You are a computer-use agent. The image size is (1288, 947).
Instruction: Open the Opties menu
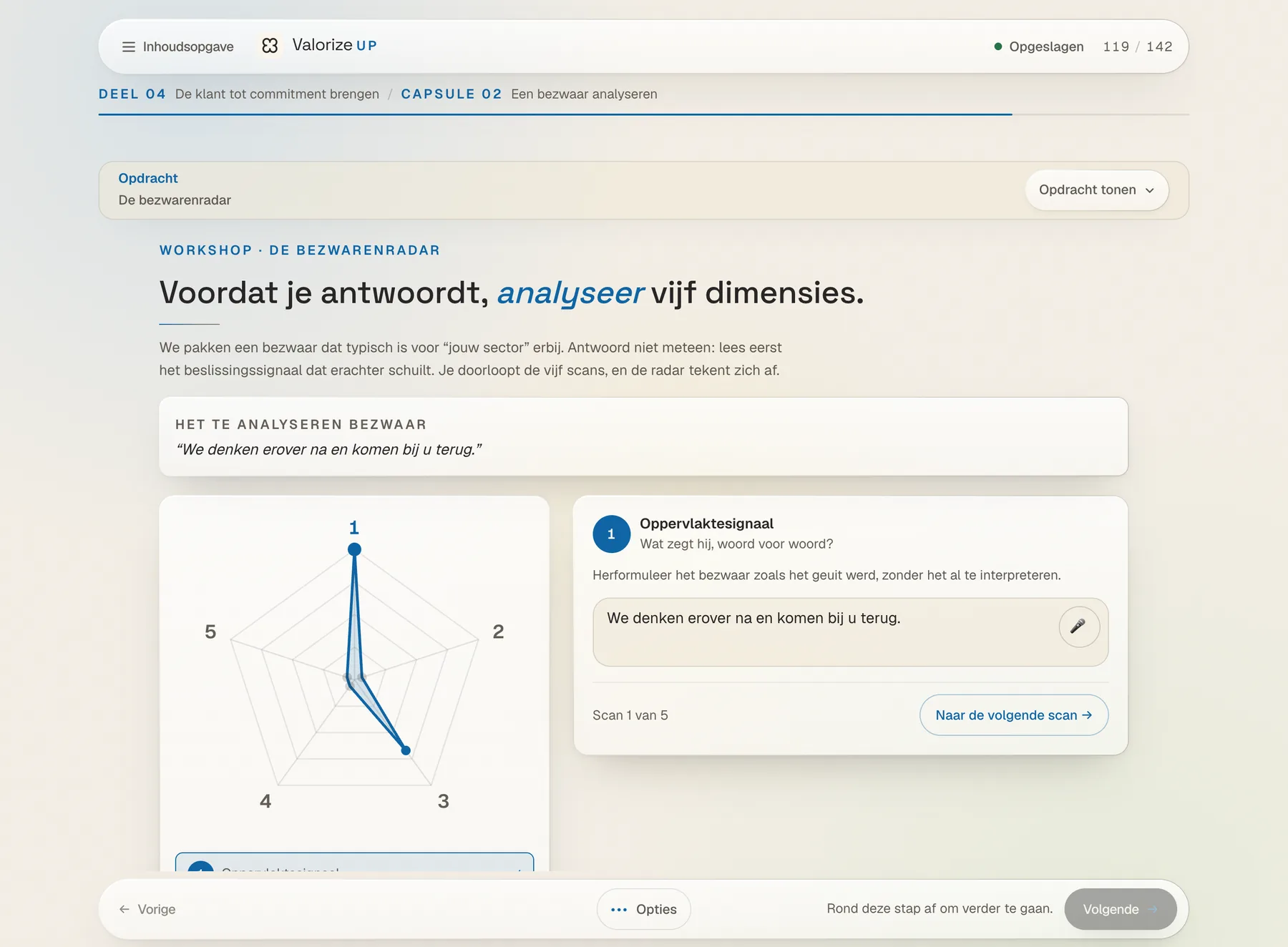tap(643, 909)
